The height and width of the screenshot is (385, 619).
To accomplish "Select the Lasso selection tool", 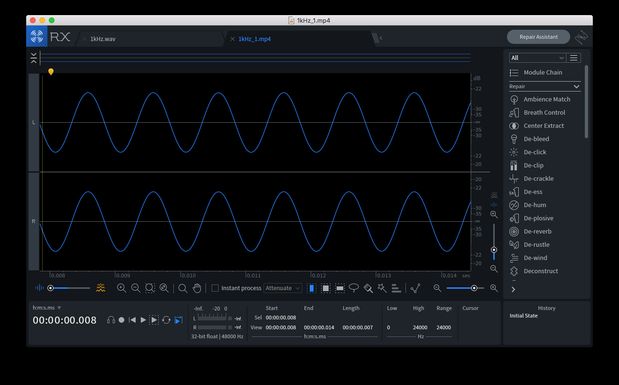I will pos(354,288).
